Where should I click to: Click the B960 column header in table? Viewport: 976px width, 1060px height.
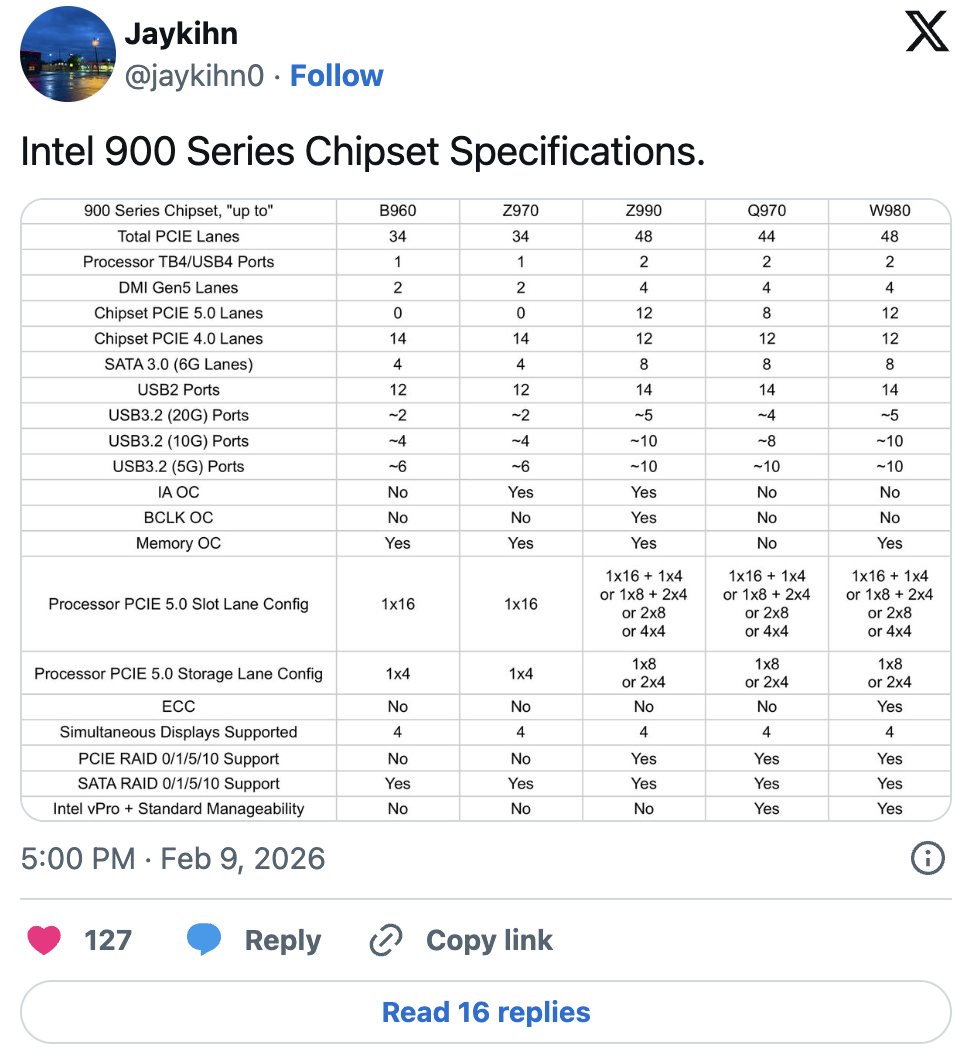[x=397, y=211]
